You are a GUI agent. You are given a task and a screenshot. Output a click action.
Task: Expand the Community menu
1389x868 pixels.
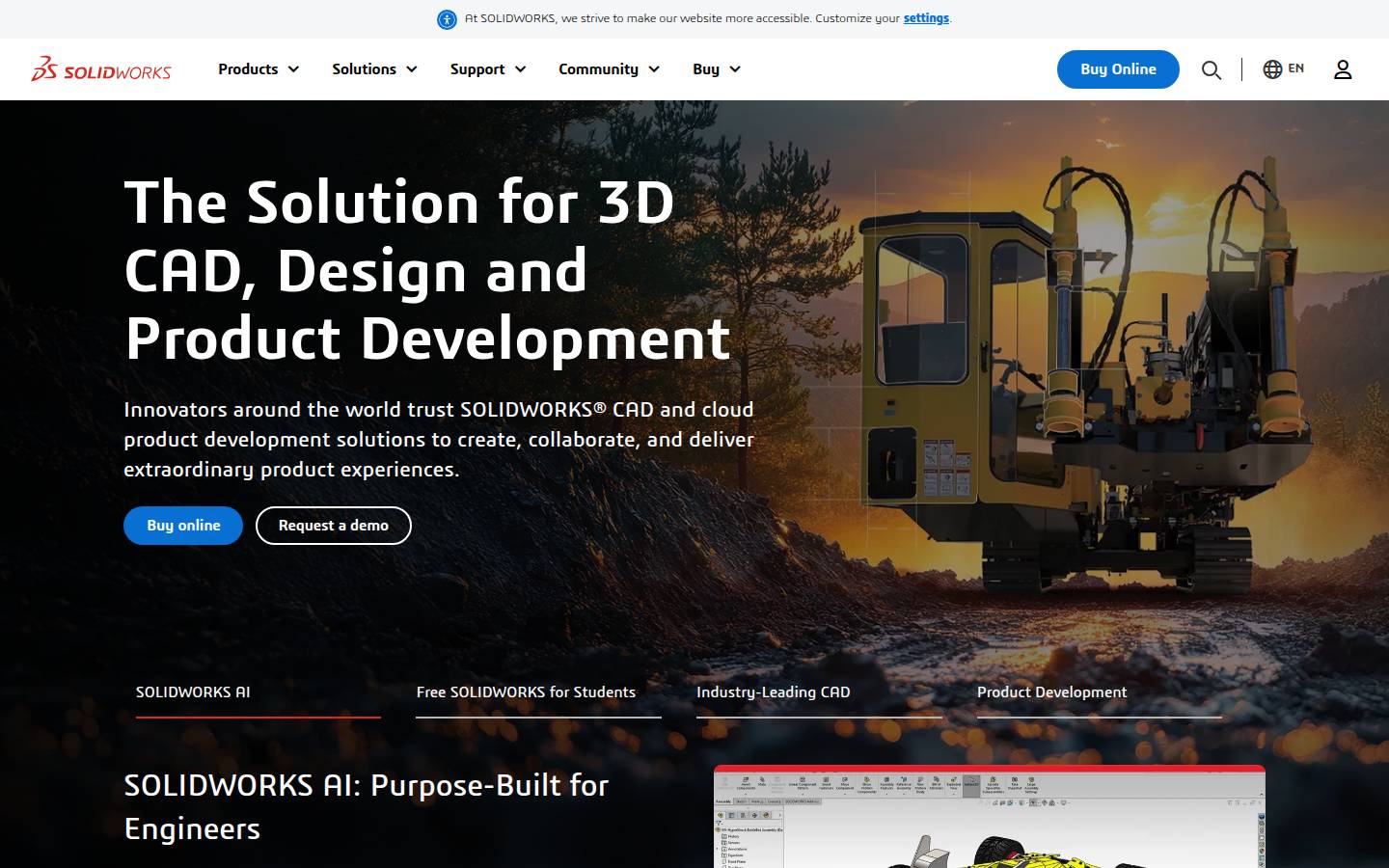pyautogui.click(x=609, y=69)
